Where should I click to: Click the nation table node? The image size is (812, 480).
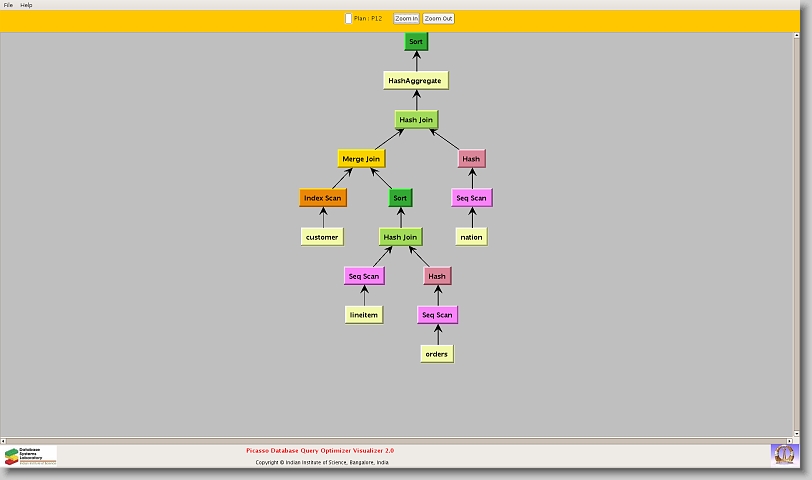coord(471,237)
